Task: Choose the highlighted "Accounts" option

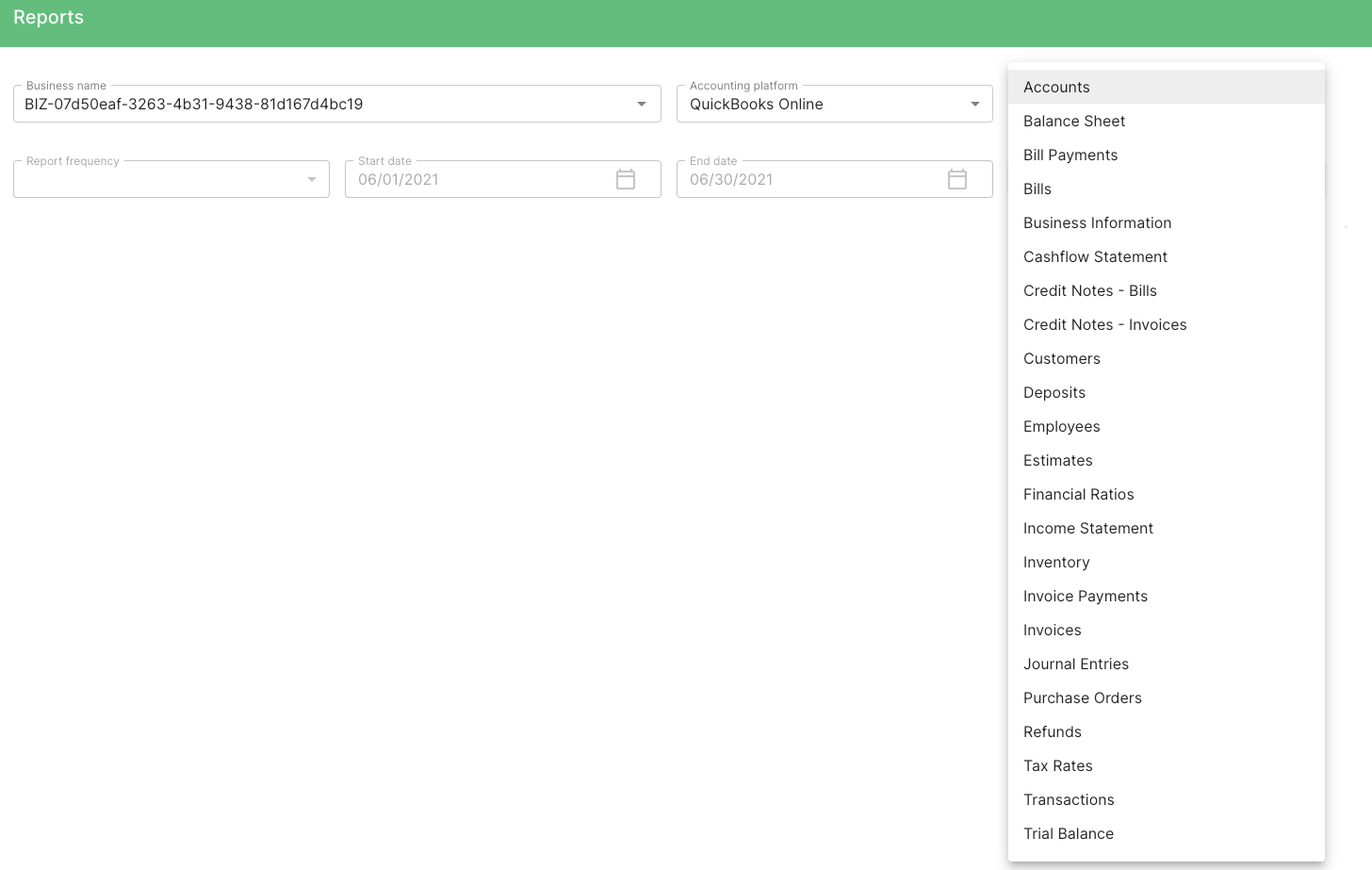Action: pyautogui.click(x=1056, y=87)
